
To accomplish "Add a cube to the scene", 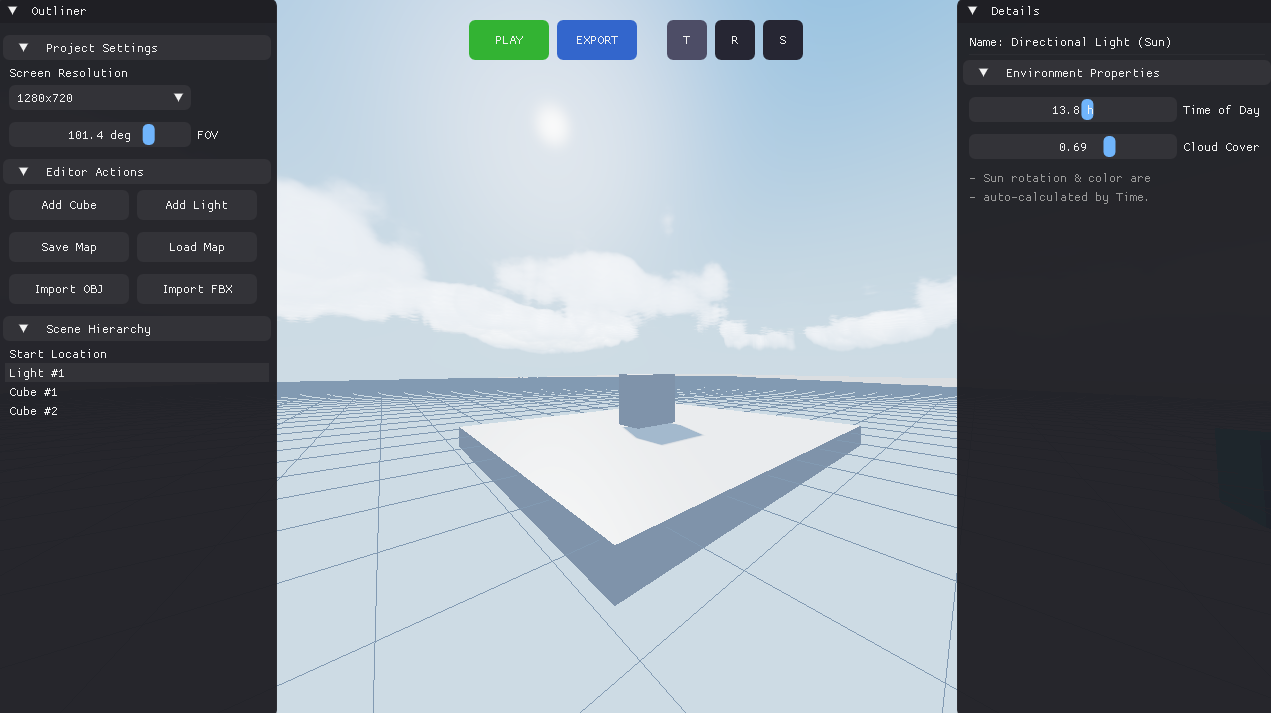I will 68,204.
